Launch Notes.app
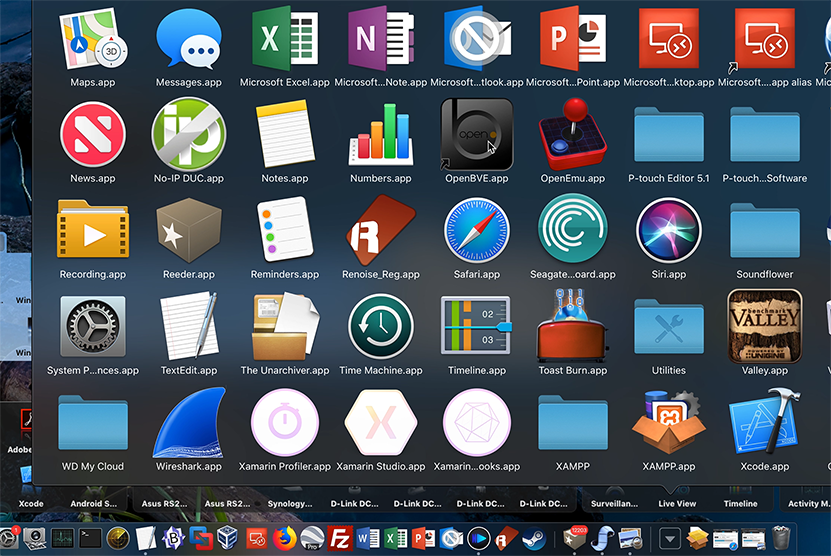Screen dimensions: 831x556 (285, 134)
